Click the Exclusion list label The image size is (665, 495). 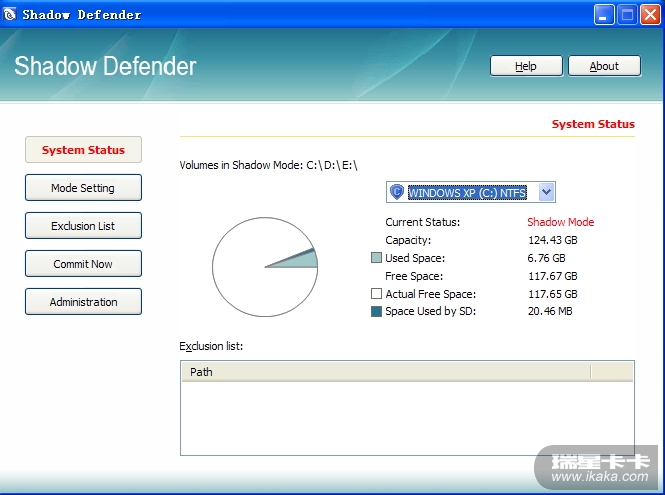click(x=211, y=346)
